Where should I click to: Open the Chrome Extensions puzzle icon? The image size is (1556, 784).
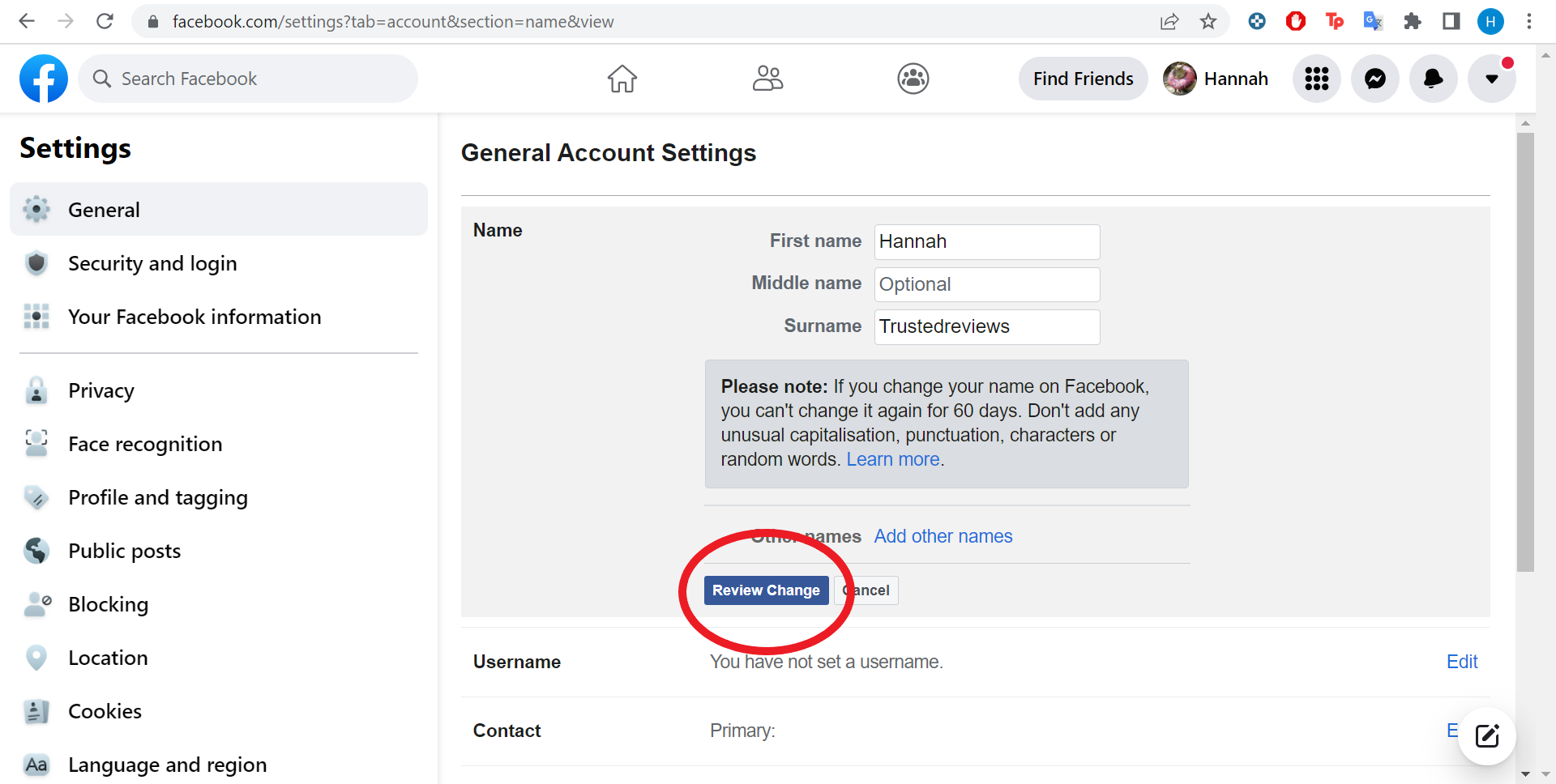(x=1413, y=22)
